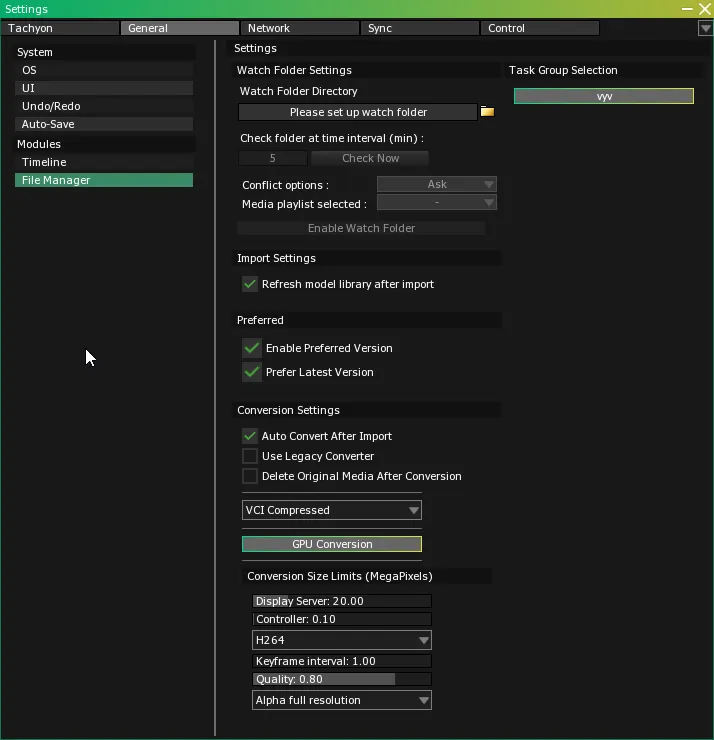Click the Check Now button
Screen dimensions: 714x740
(x=370, y=158)
